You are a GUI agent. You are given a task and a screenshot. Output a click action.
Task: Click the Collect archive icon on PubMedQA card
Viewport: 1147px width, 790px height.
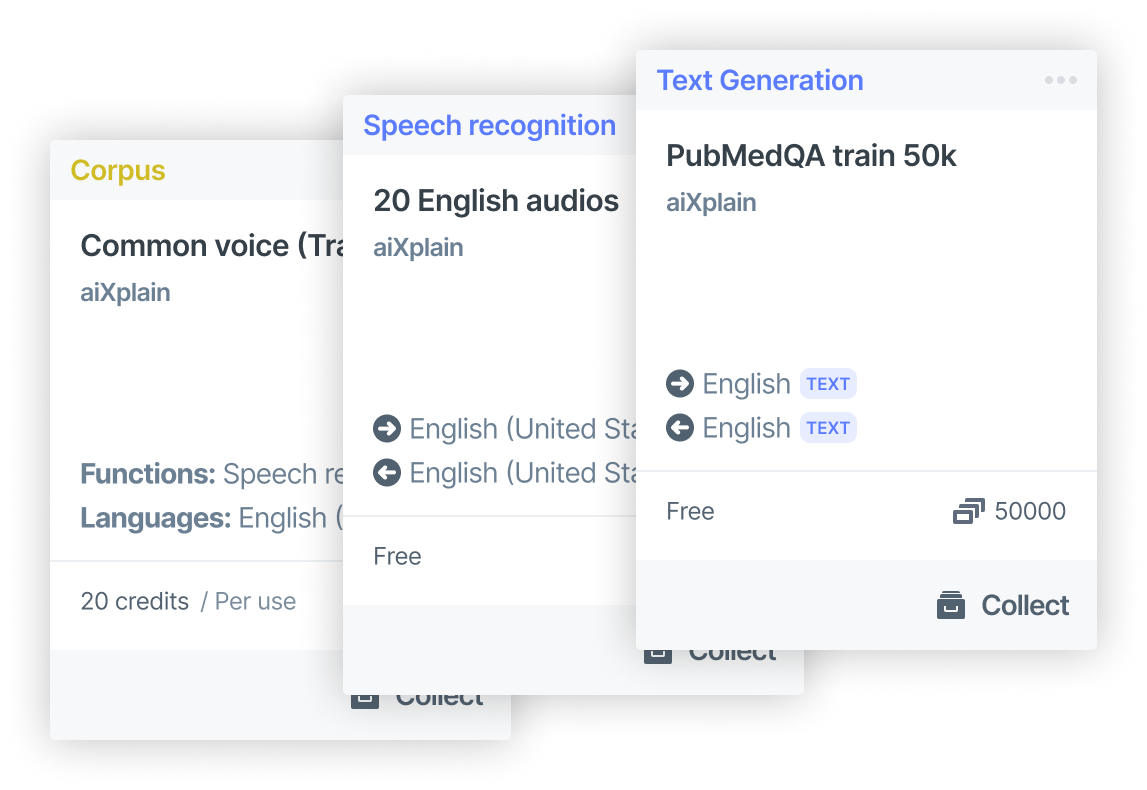pos(951,606)
